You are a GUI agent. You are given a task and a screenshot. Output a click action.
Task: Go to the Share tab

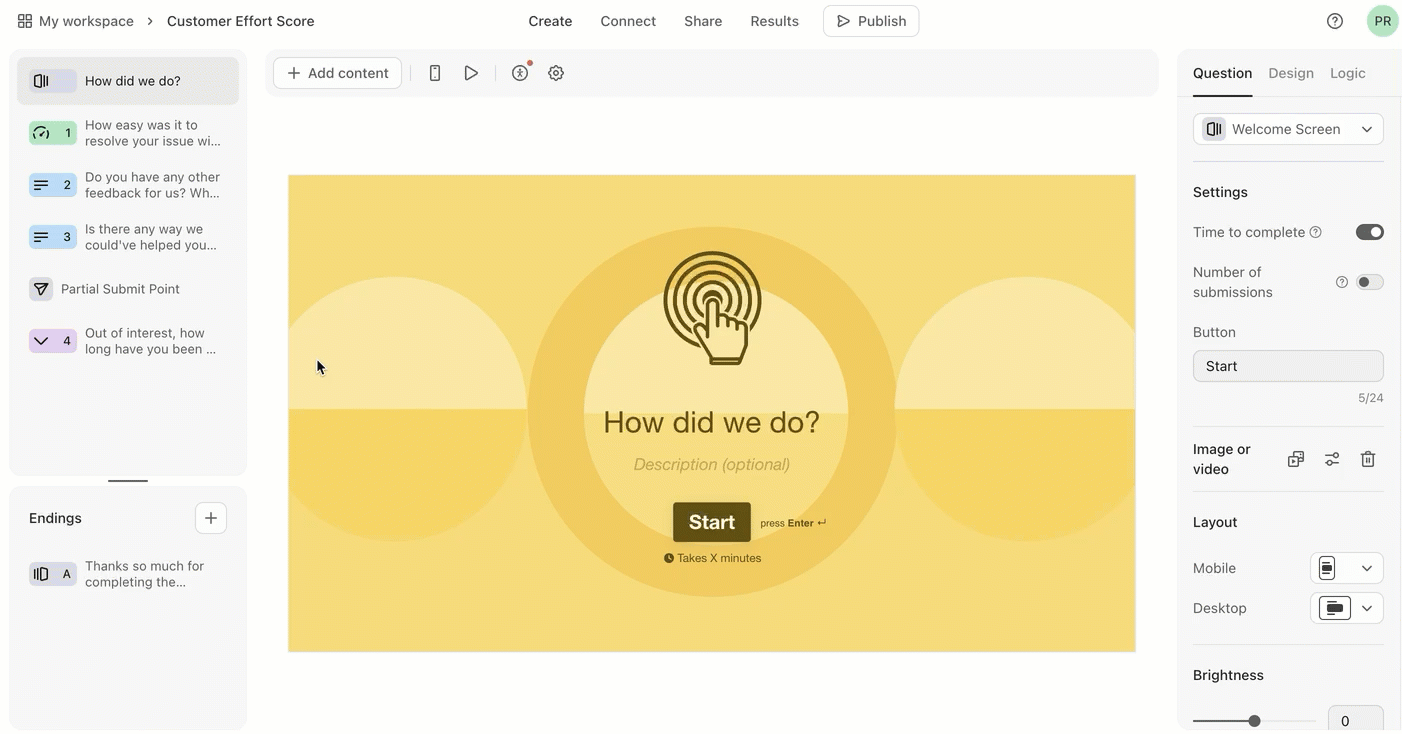(703, 21)
